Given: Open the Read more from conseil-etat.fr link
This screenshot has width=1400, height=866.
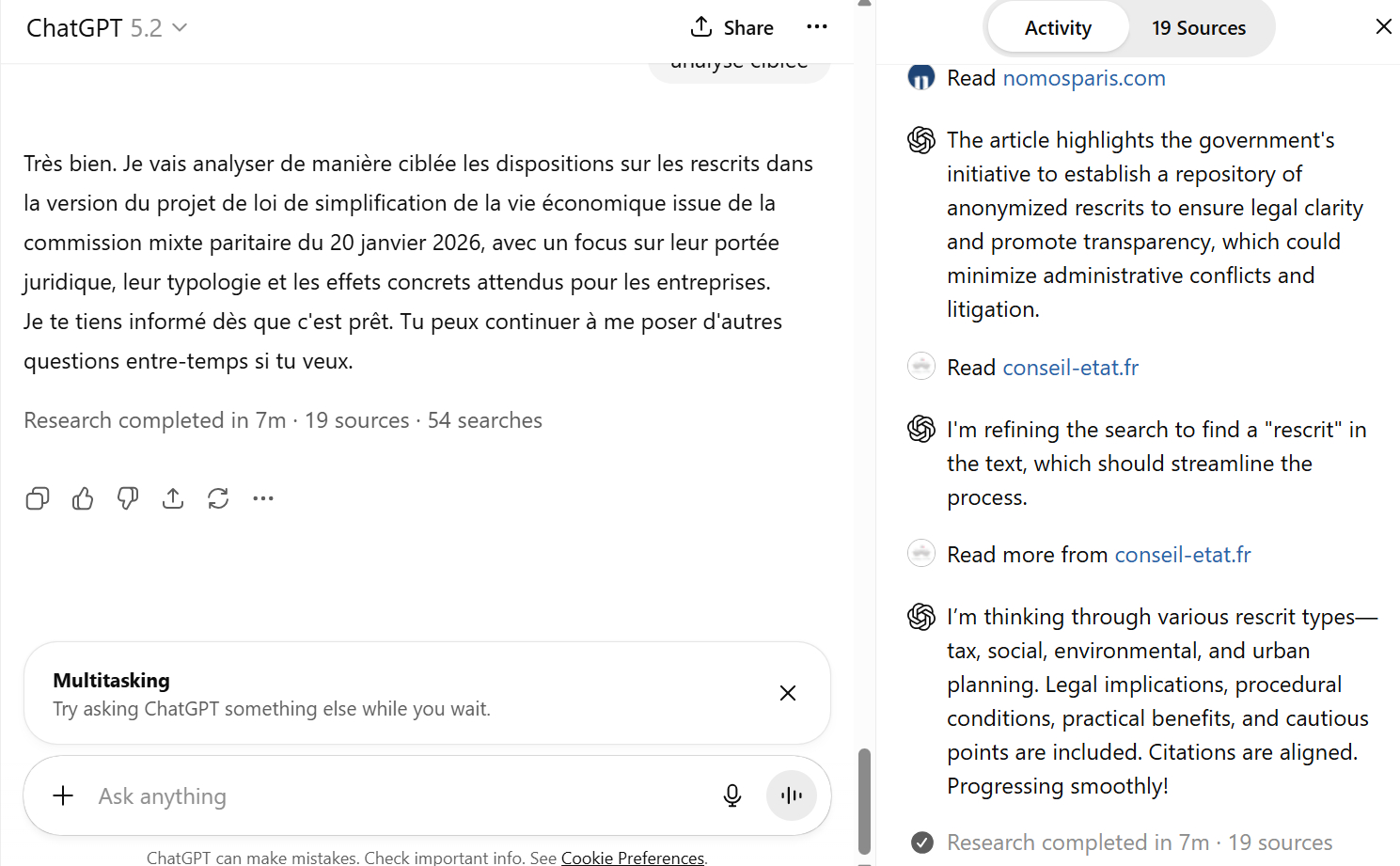Looking at the screenshot, I should coord(1182,555).
